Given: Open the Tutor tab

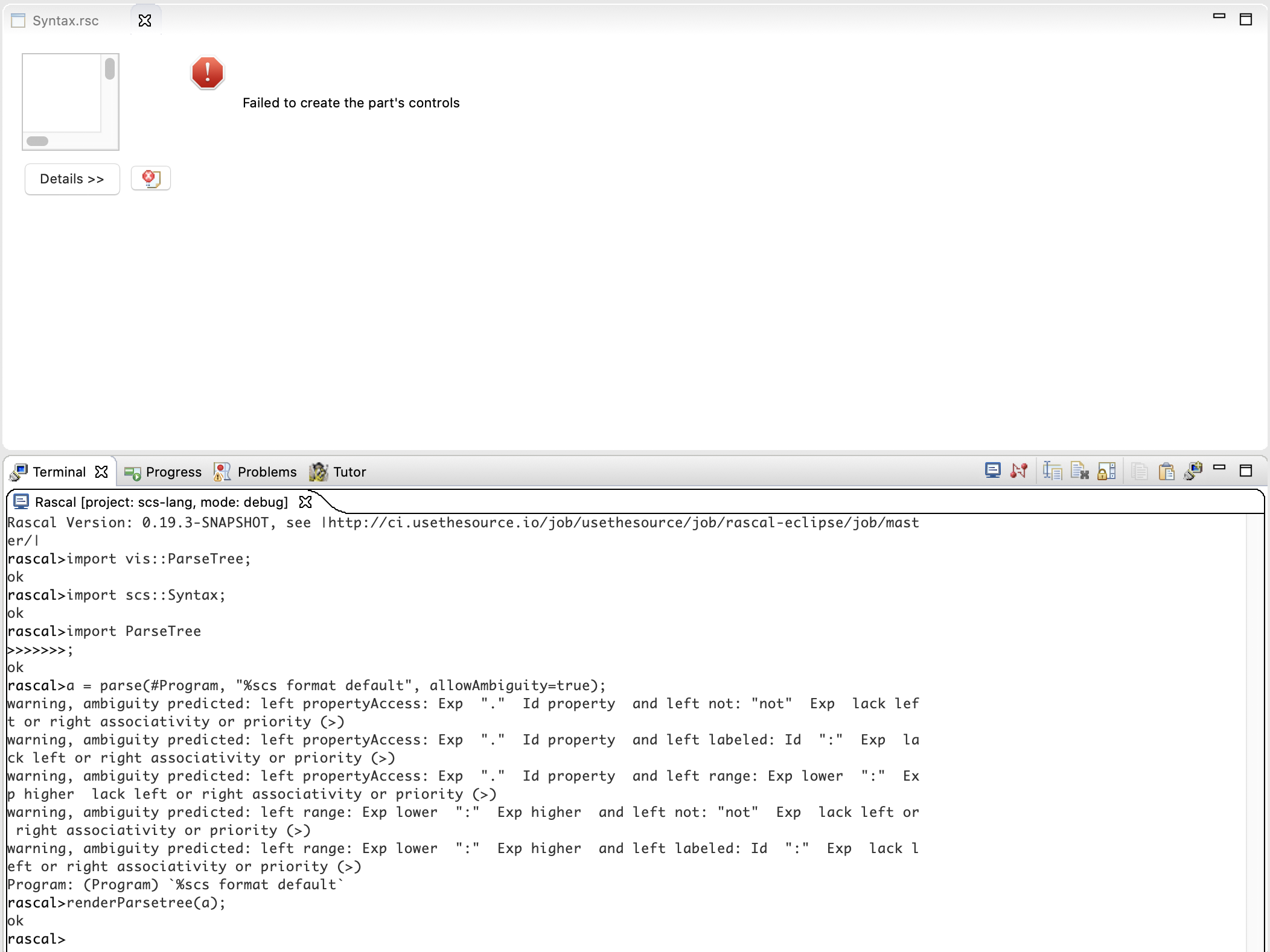Looking at the screenshot, I should pos(351,472).
